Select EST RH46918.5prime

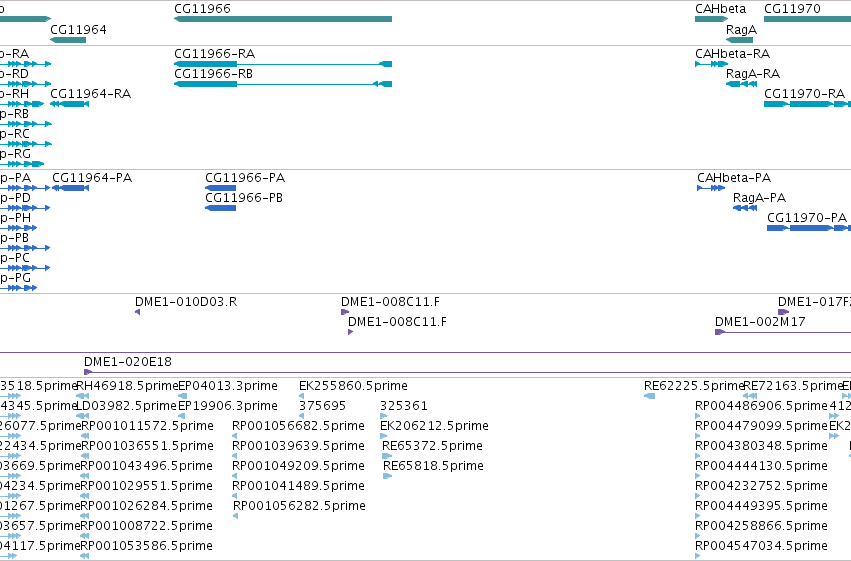(x=82, y=396)
